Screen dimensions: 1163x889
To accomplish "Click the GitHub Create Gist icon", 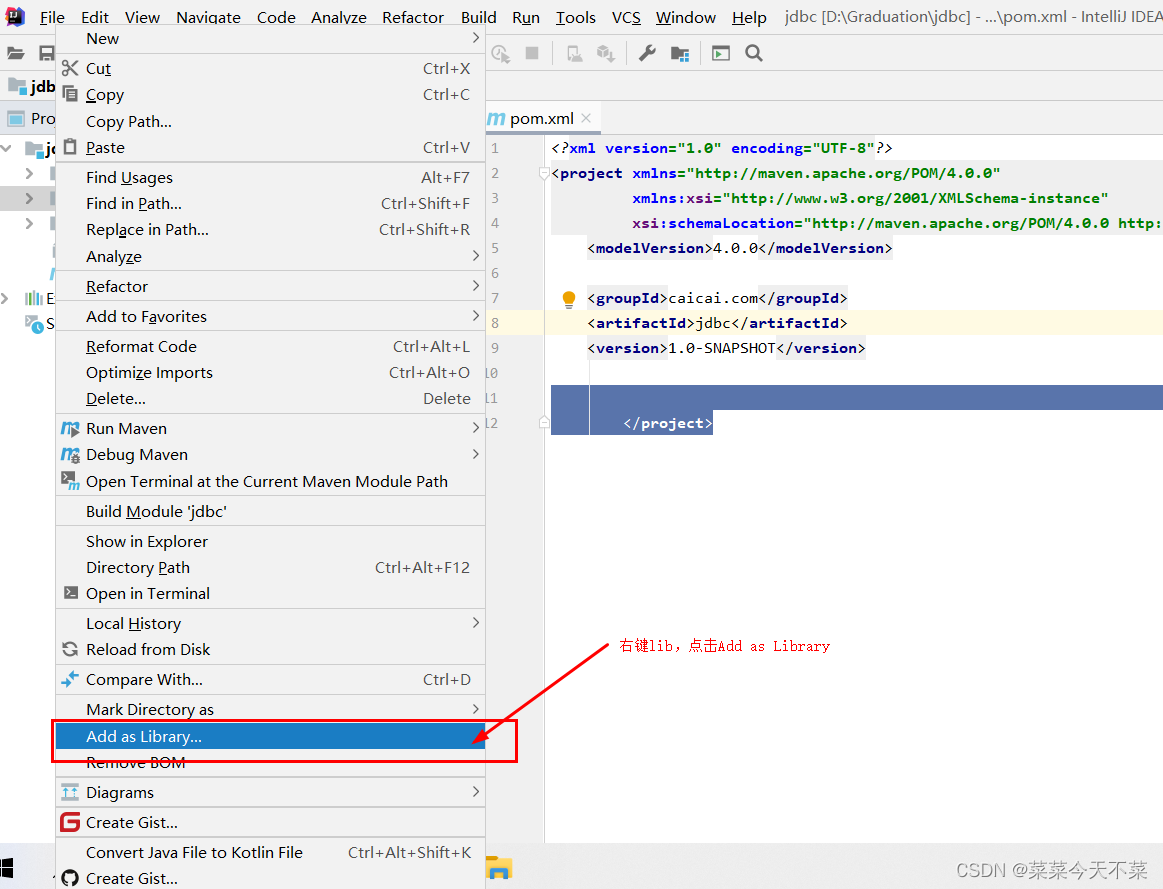I will pyautogui.click(x=70, y=878).
